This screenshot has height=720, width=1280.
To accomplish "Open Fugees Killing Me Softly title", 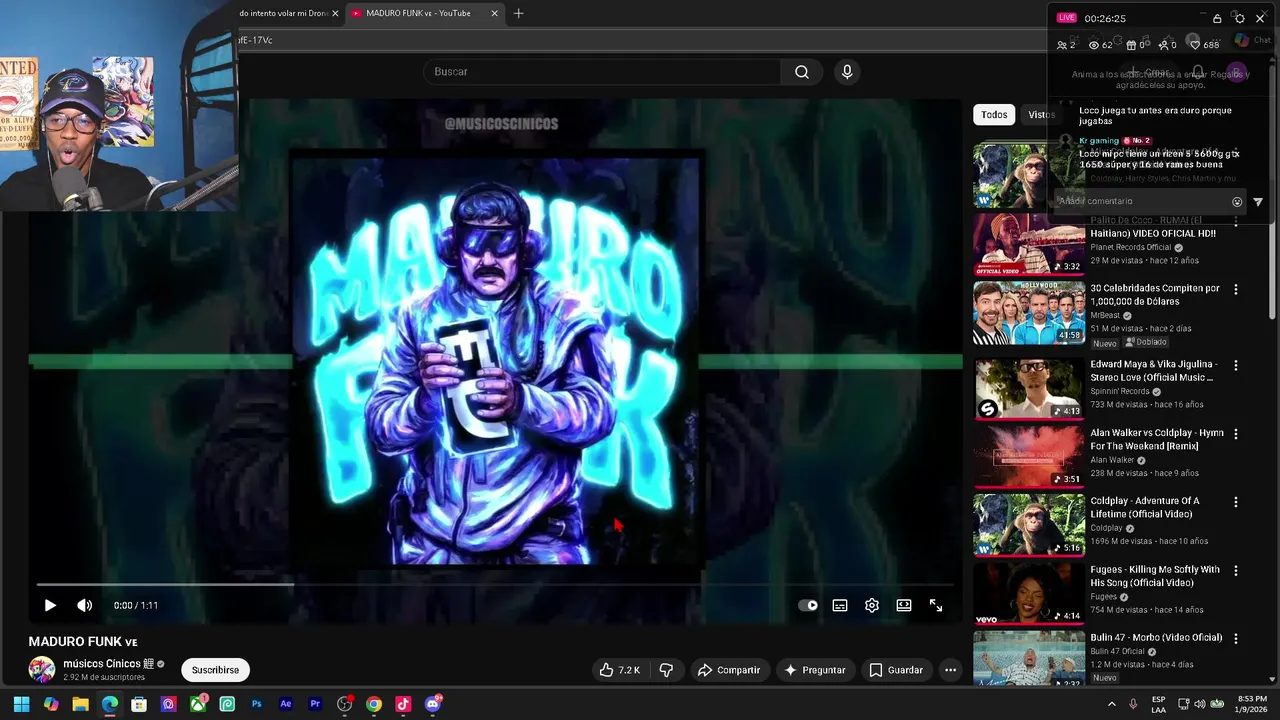I will 1155,576.
